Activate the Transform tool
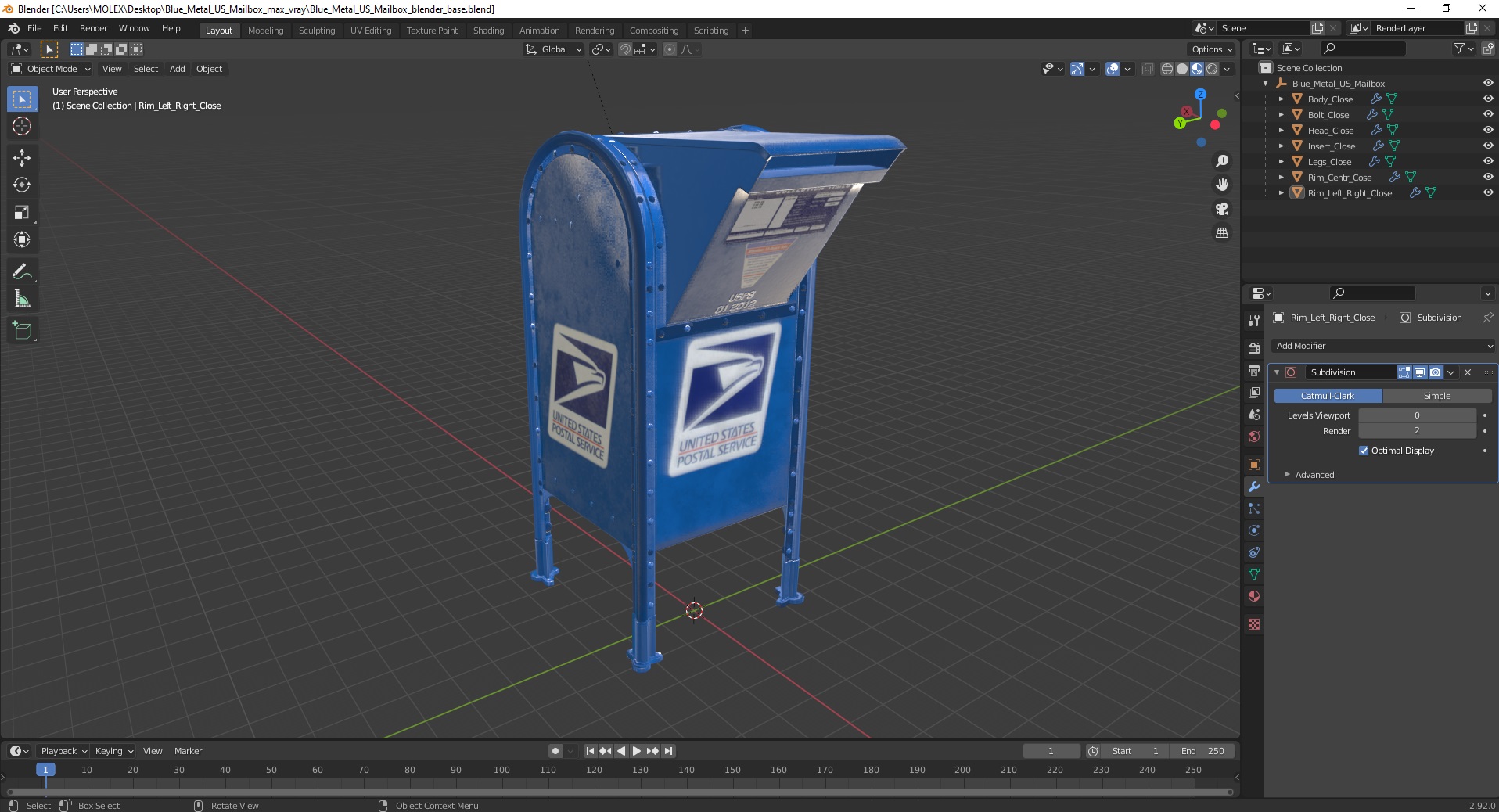The height and width of the screenshot is (812, 1499). coord(22,239)
